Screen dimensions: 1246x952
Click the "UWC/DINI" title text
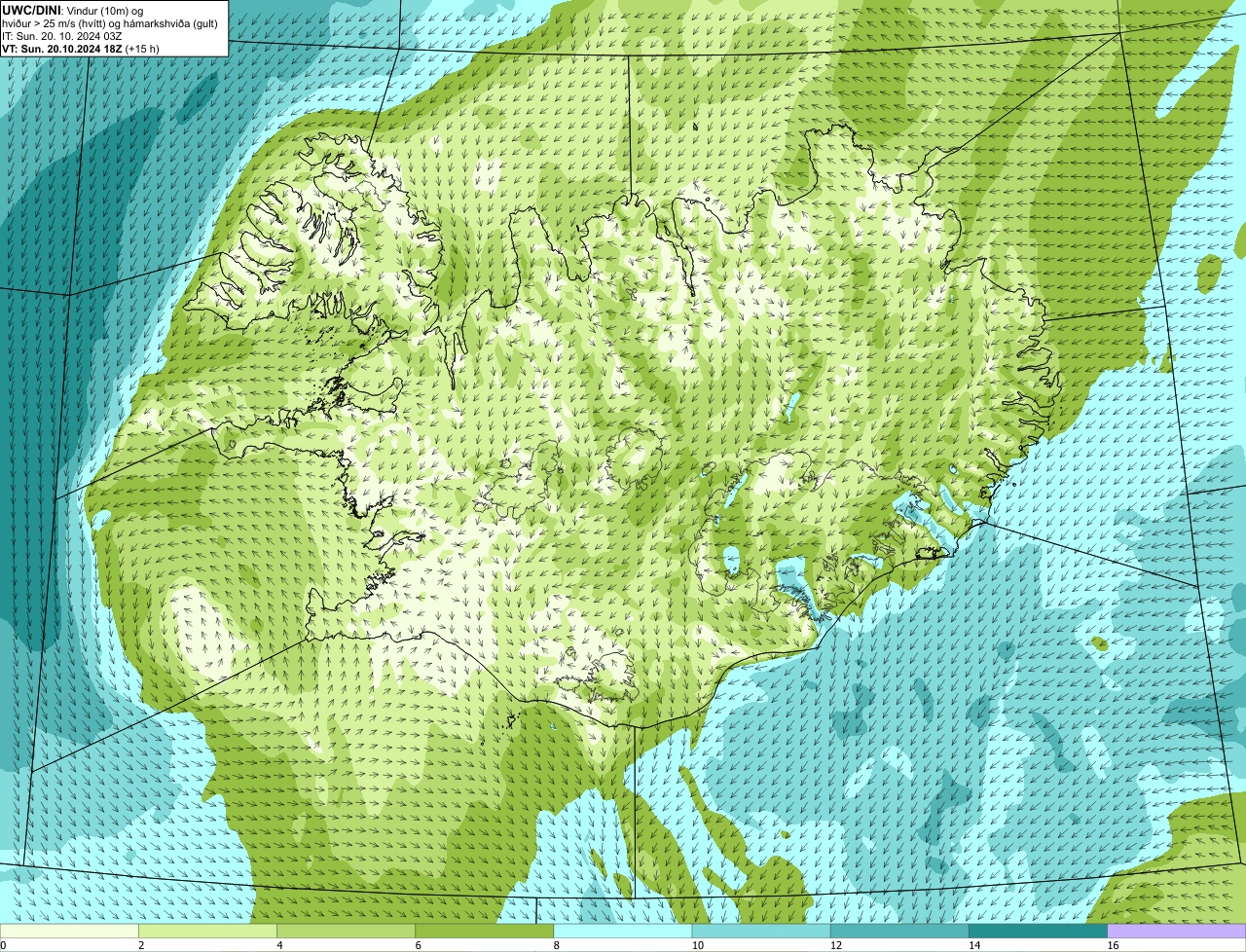click(x=32, y=10)
